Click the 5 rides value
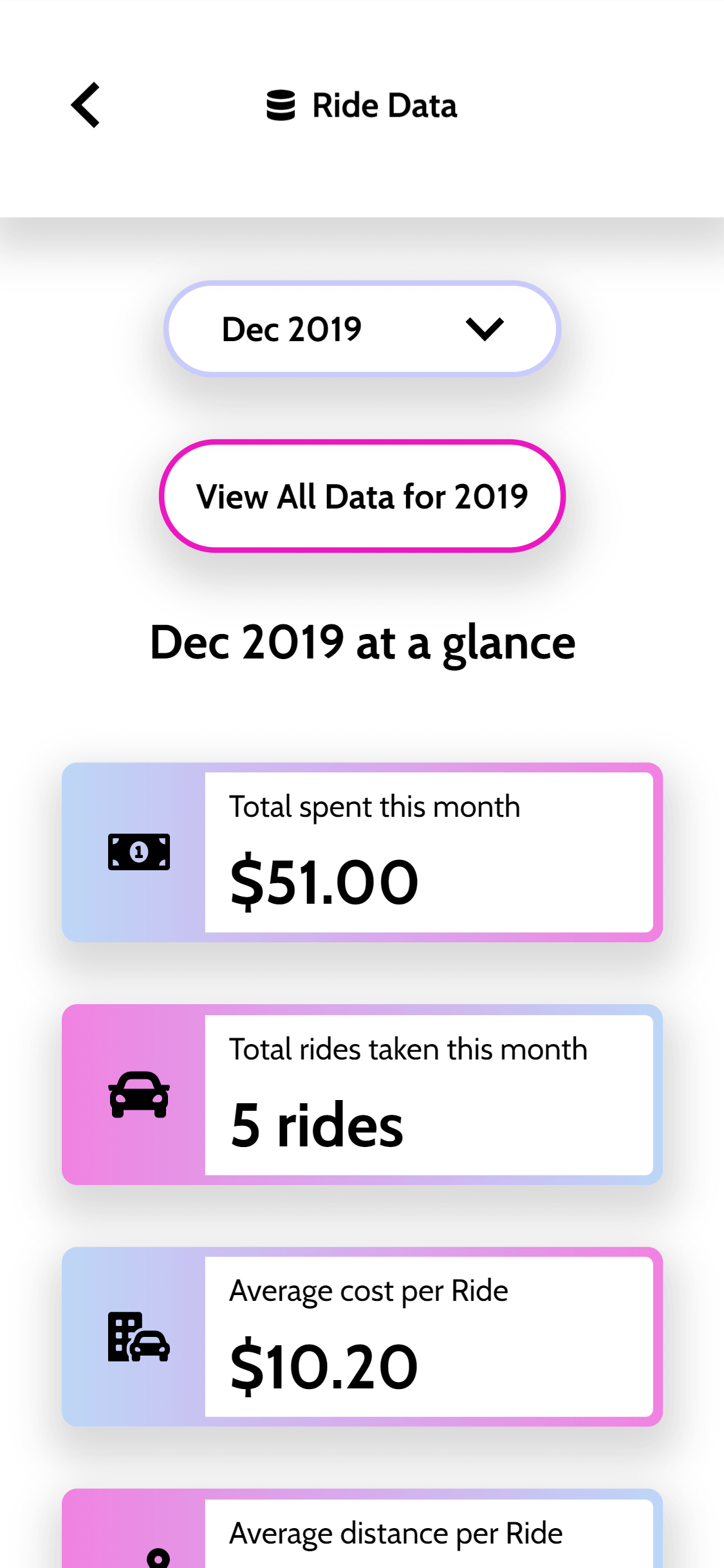Image resolution: width=724 pixels, height=1568 pixels. [x=317, y=1125]
